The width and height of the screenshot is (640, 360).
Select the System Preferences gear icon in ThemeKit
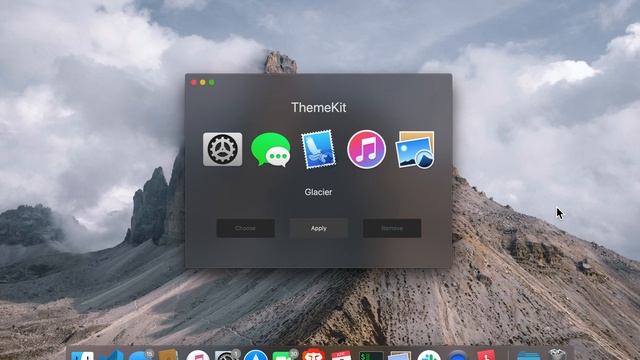click(x=222, y=149)
